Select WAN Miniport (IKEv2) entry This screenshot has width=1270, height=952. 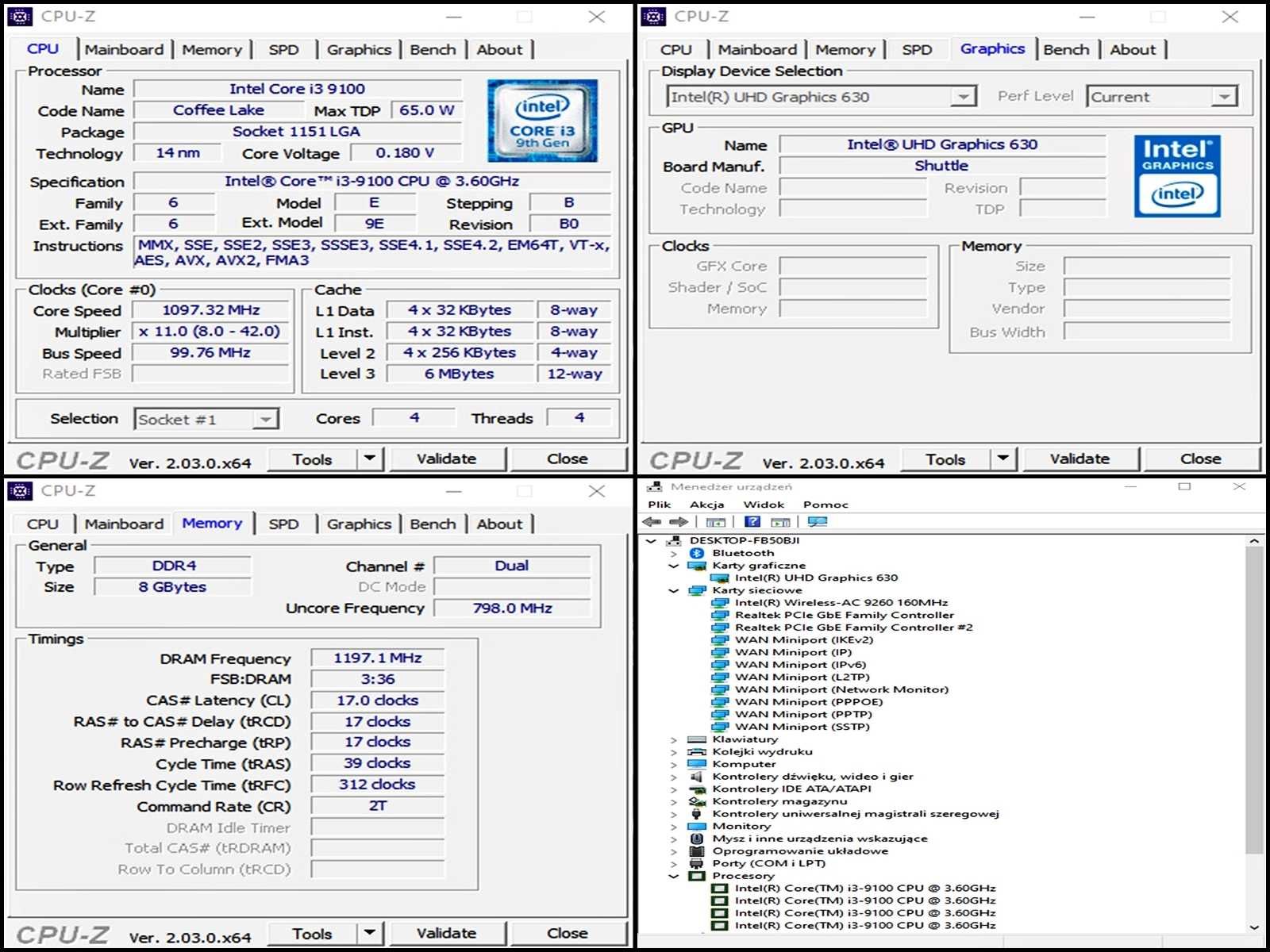click(804, 640)
